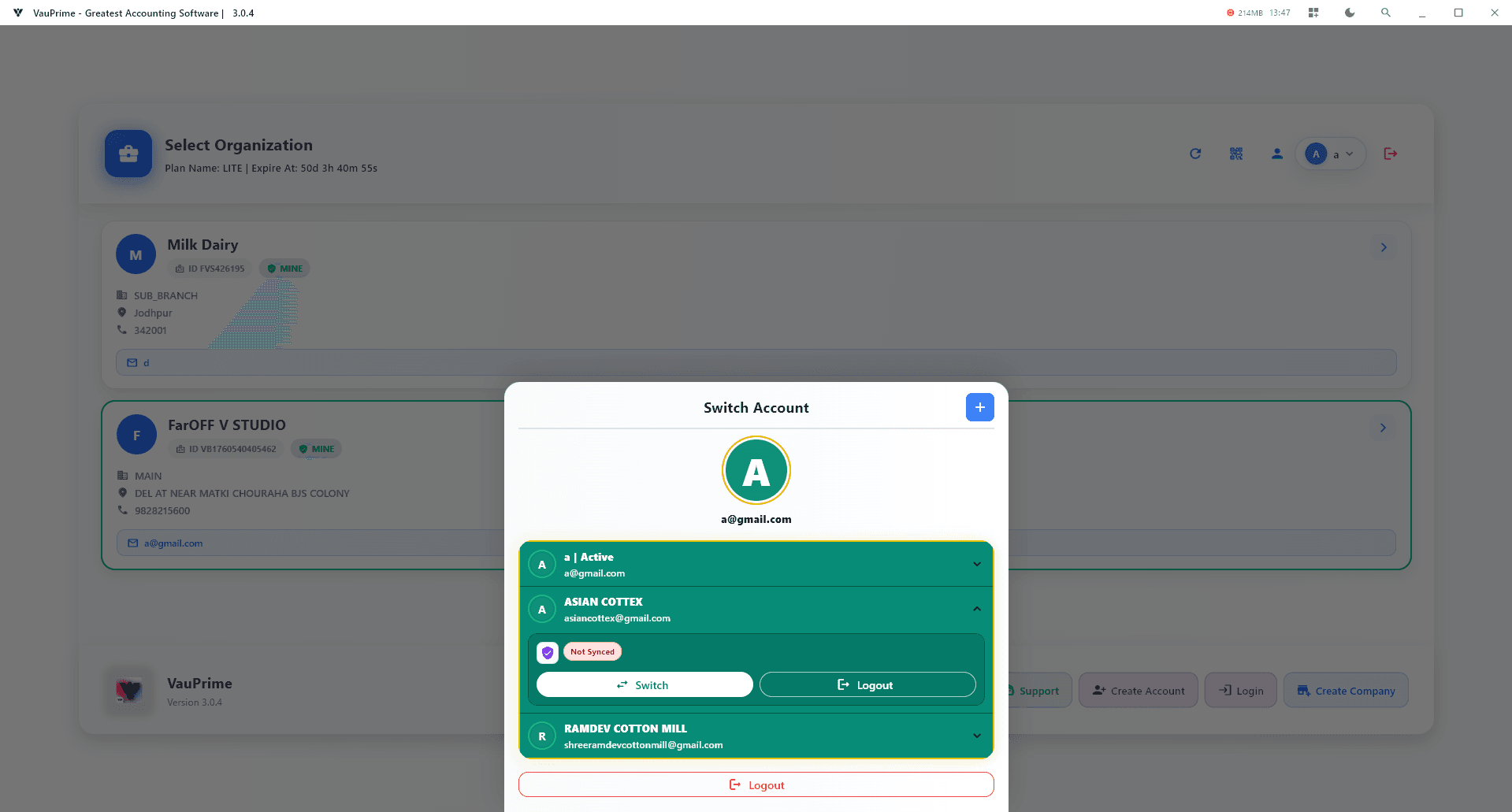Click the phone number 9828215600

(162, 510)
